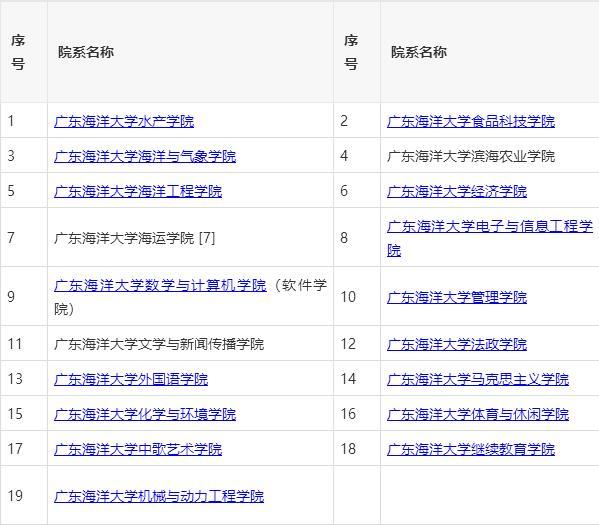Screen dimensions: 599x525
Task: Click 广东海洋大学继续教育学院 link
Action: [471, 449]
